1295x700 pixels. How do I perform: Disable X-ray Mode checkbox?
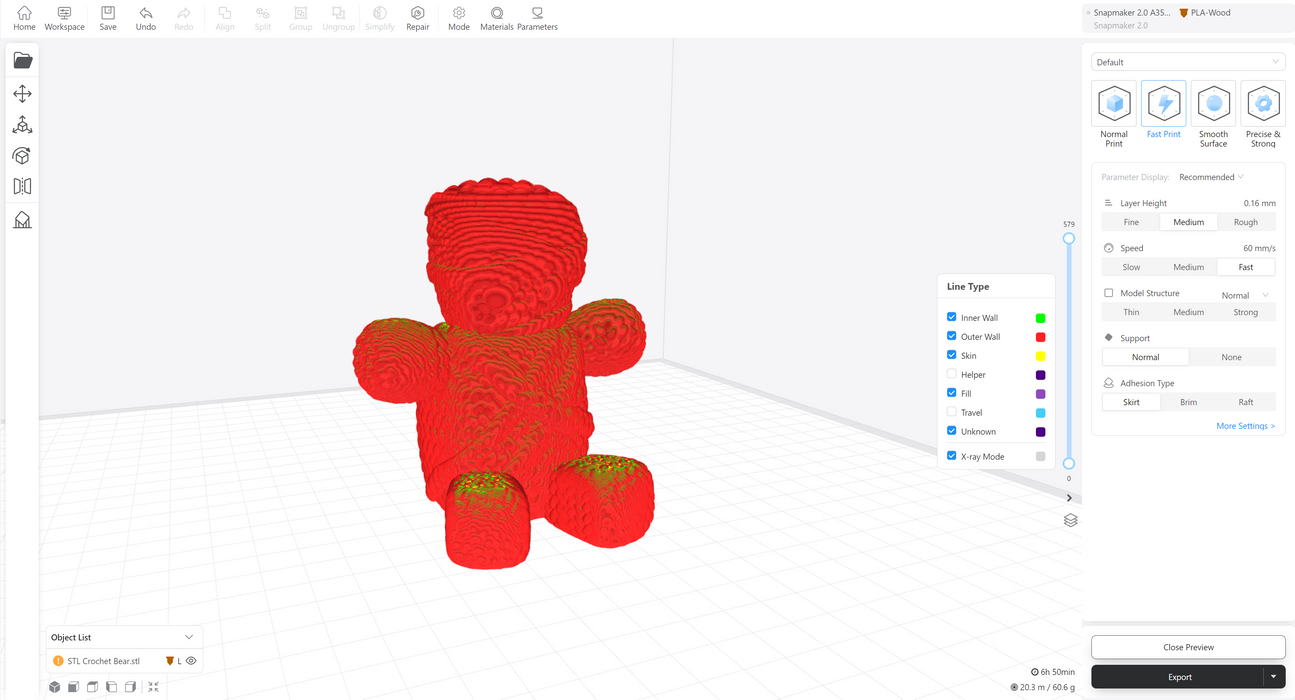[x=952, y=456]
